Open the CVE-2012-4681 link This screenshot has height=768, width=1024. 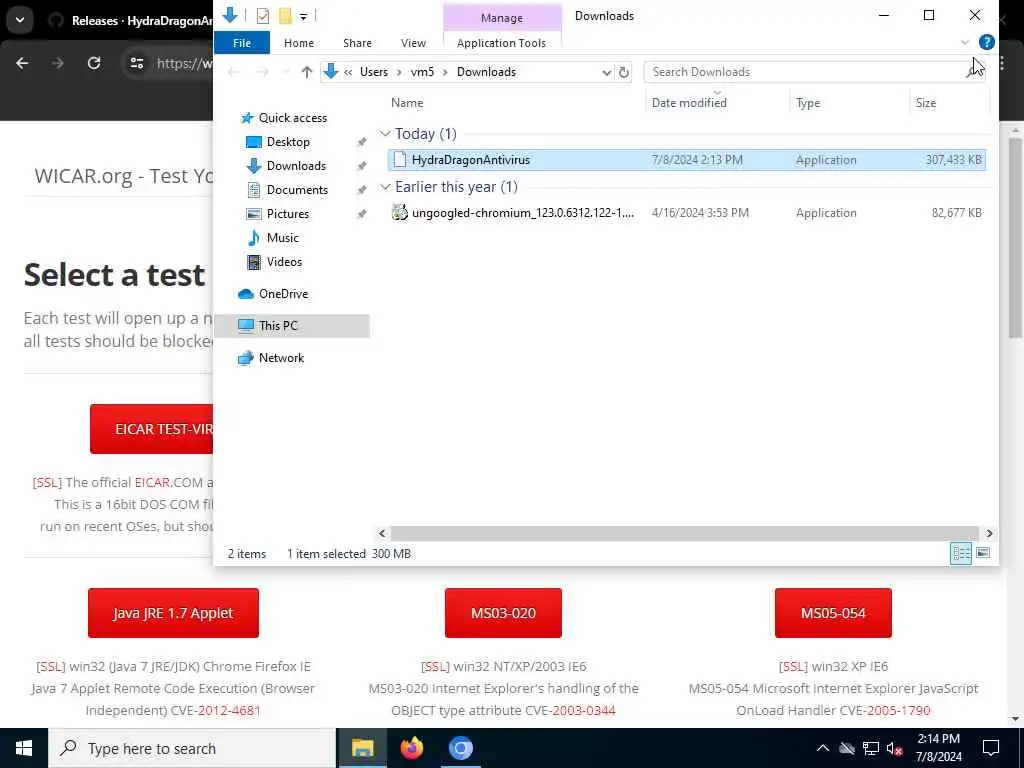click(229, 711)
